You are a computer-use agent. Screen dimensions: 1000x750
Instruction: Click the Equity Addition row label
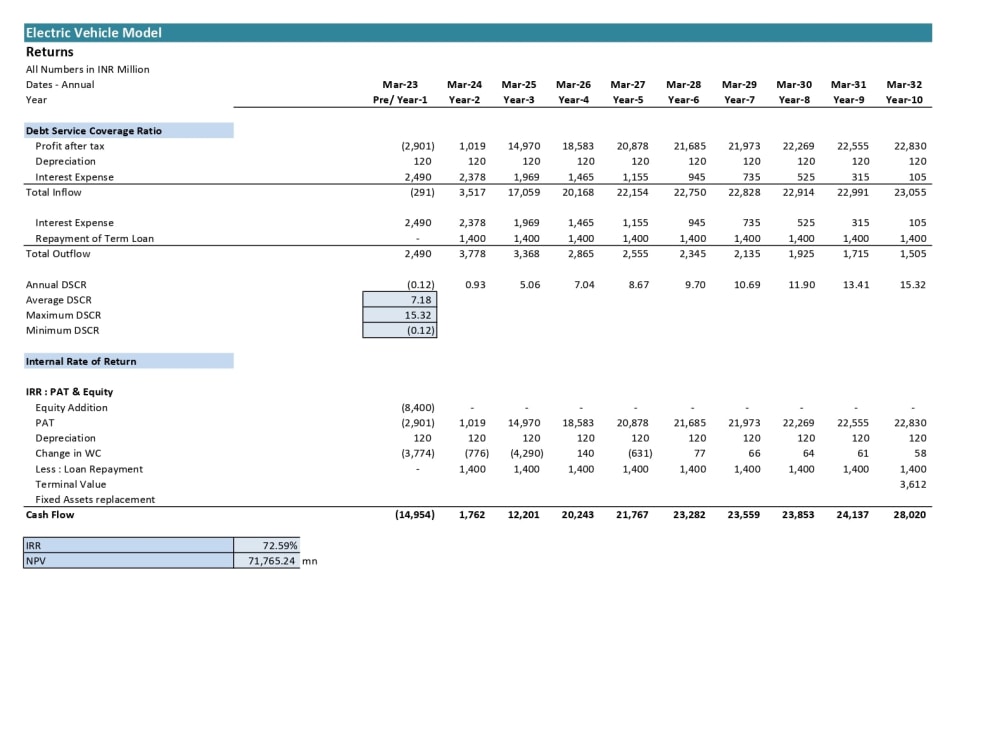tap(71, 408)
